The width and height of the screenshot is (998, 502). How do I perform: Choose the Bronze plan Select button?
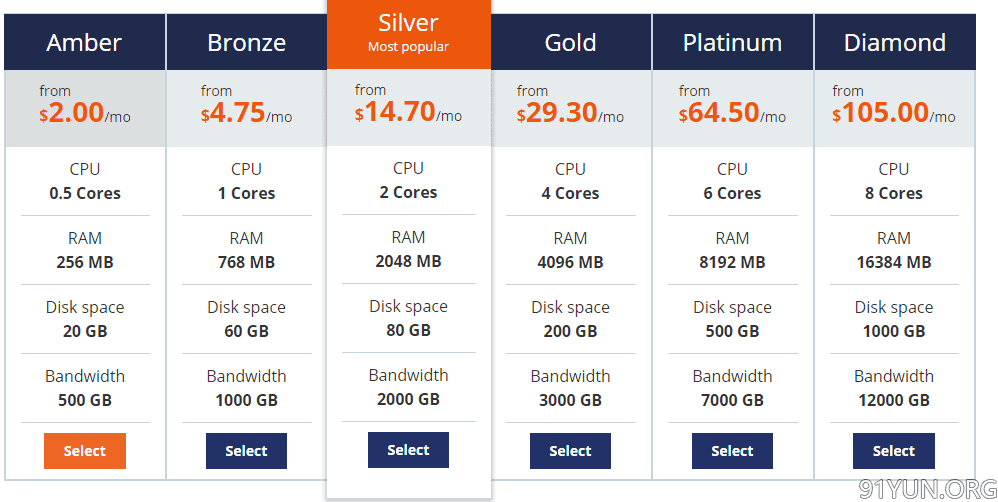tap(246, 450)
